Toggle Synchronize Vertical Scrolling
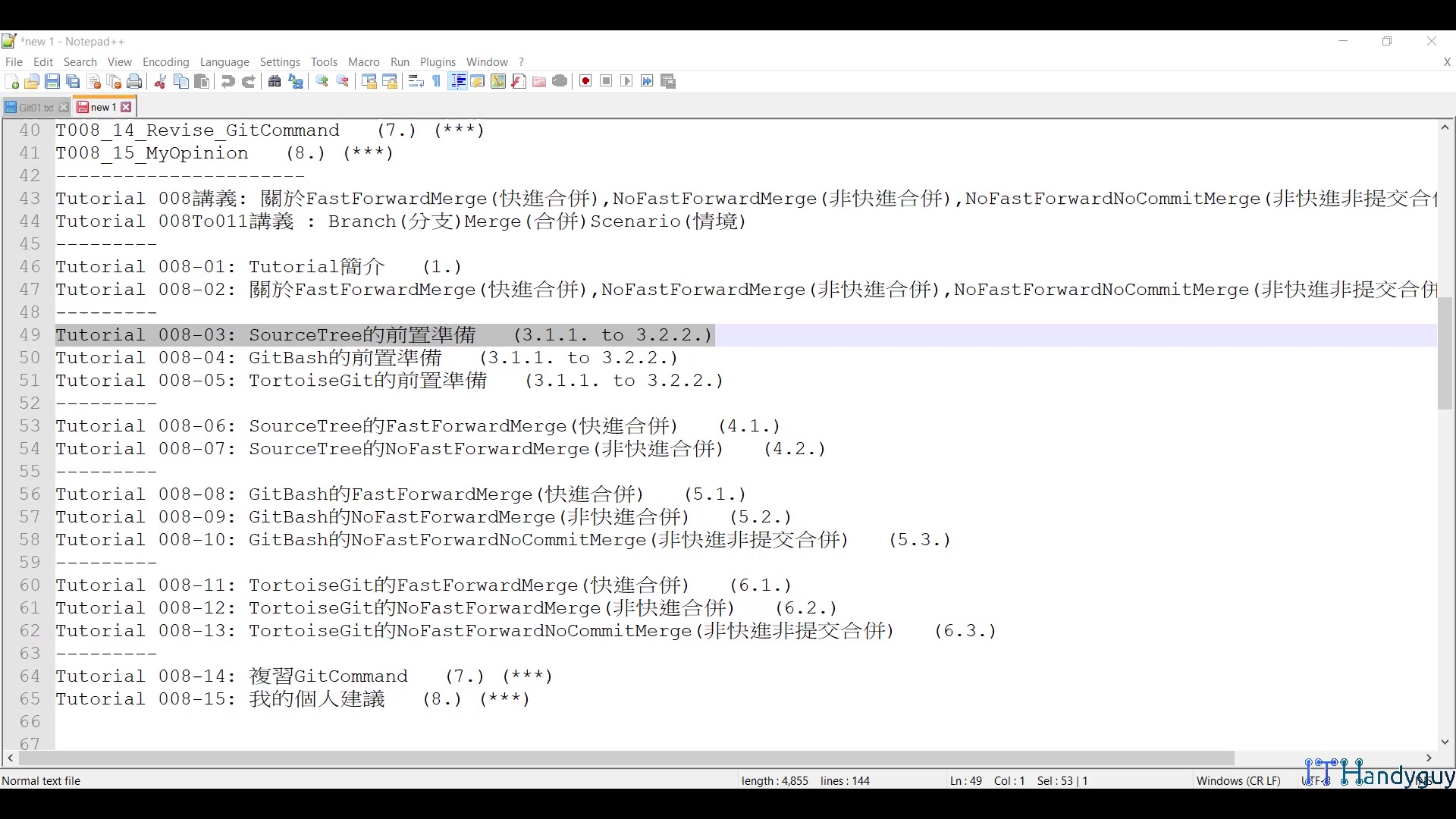The image size is (1456, 819). click(x=369, y=81)
